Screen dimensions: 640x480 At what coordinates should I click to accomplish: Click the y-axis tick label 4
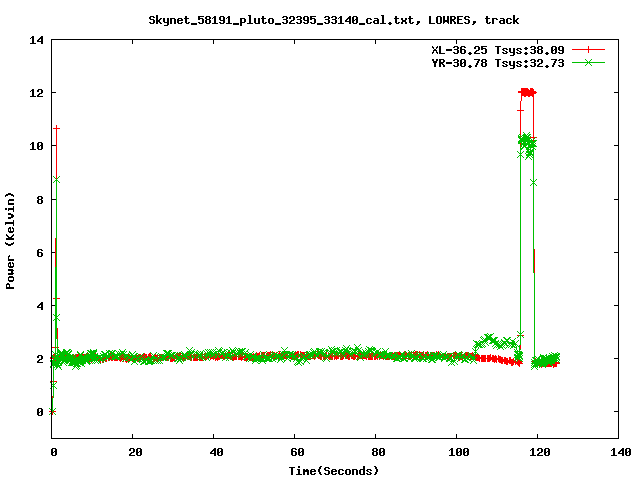point(40,306)
